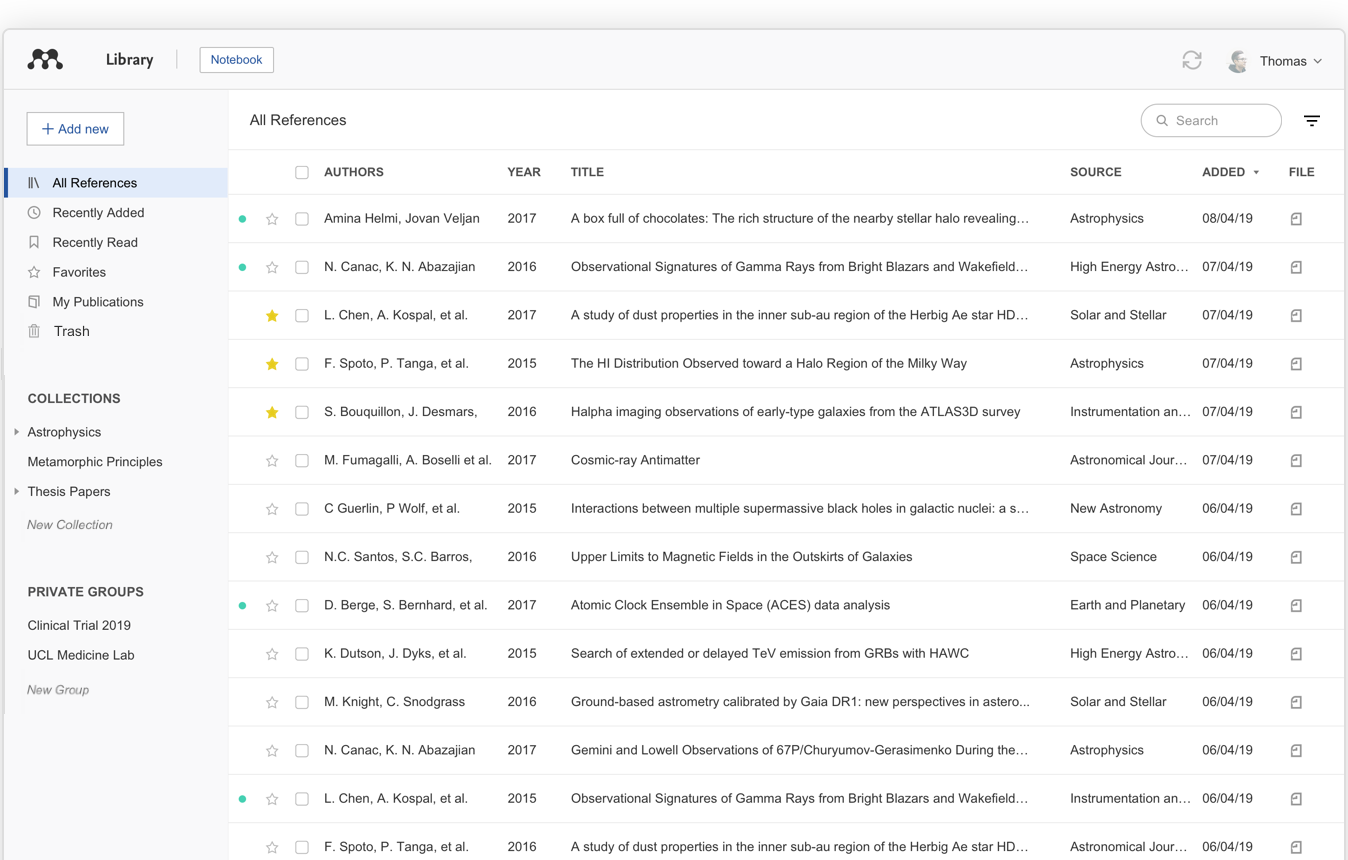Open the filter icon beside search
The image size is (1348, 860).
click(x=1312, y=120)
